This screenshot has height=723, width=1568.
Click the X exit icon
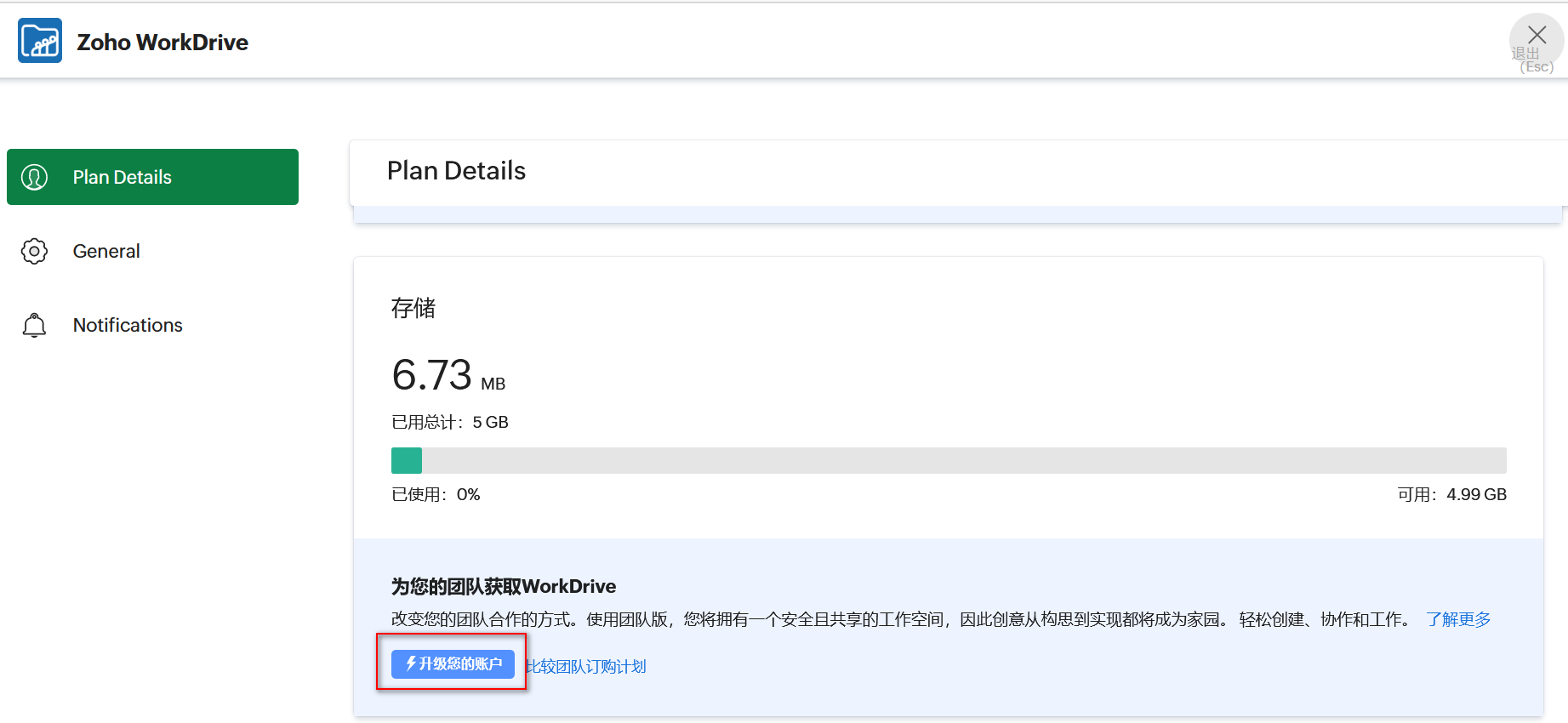1537,36
